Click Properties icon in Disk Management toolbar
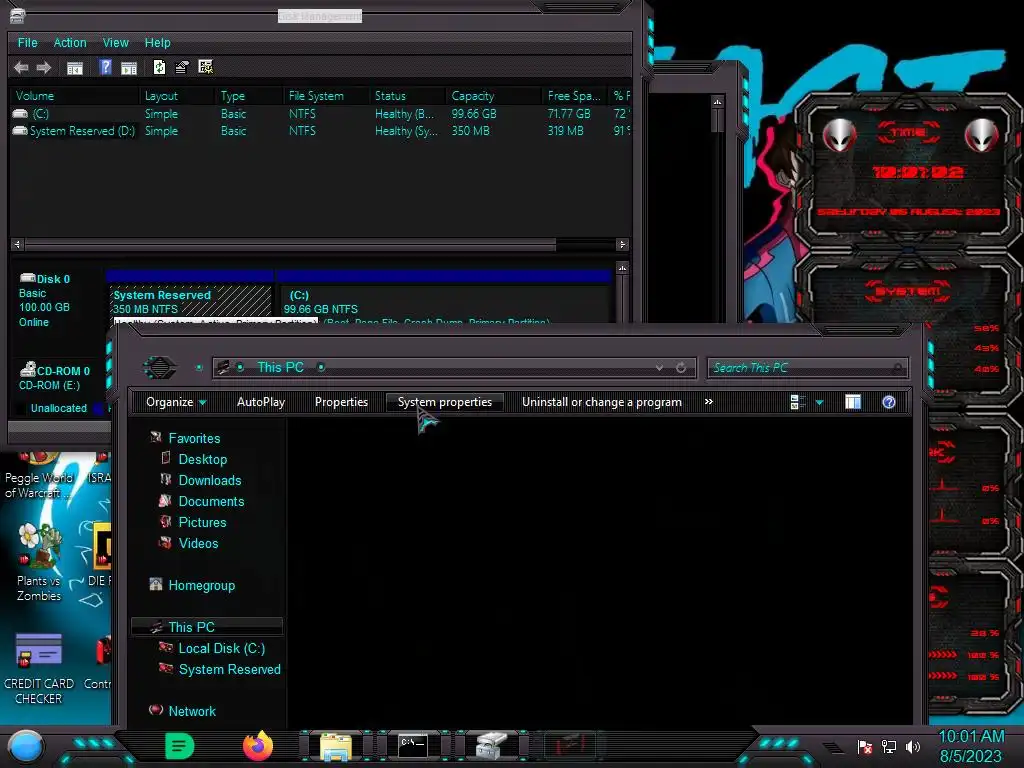Screen dimensions: 1024x768 pyautogui.click(x=182, y=67)
